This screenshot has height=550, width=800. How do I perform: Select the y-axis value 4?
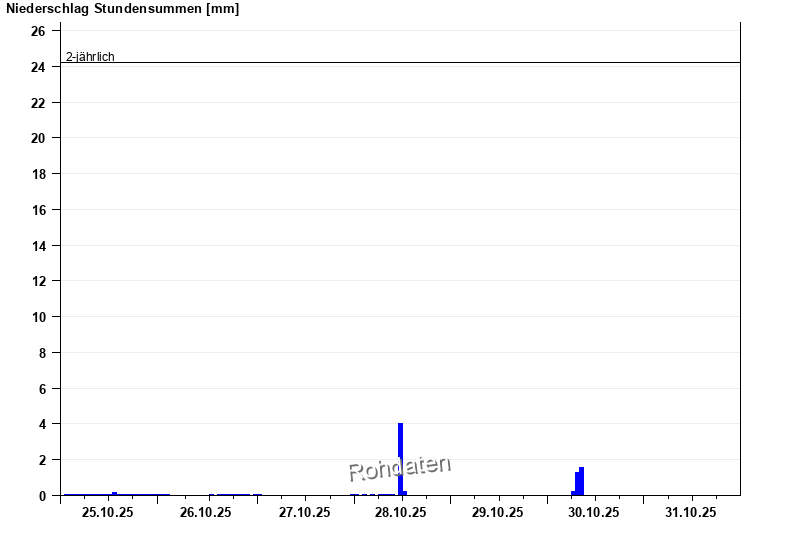42,424
